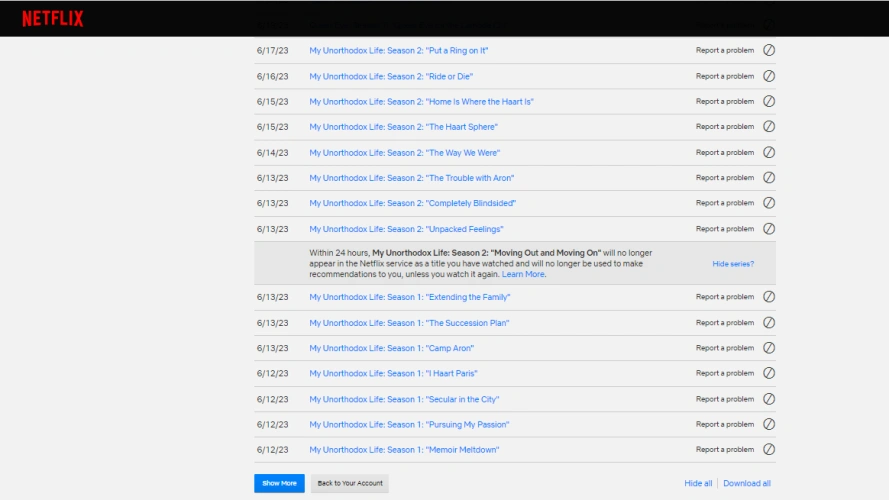The image size is (889, 500).
Task: Hide "Extending the Family" episode from history
Action: pos(768,297)
